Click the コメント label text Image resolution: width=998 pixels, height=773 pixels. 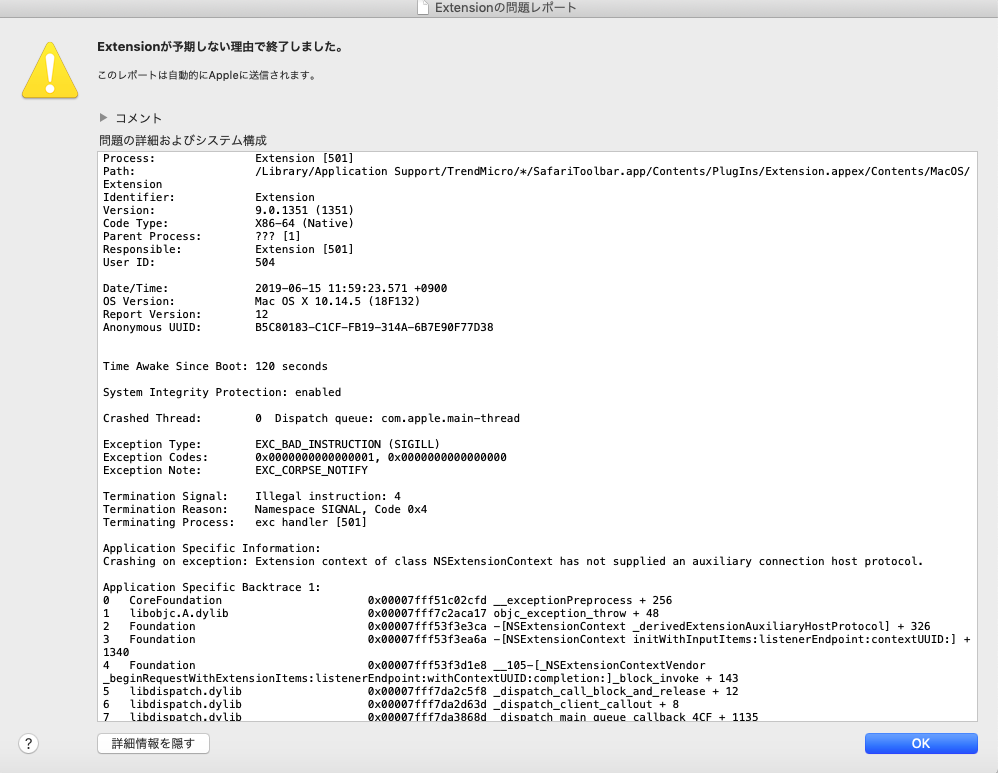139,118
